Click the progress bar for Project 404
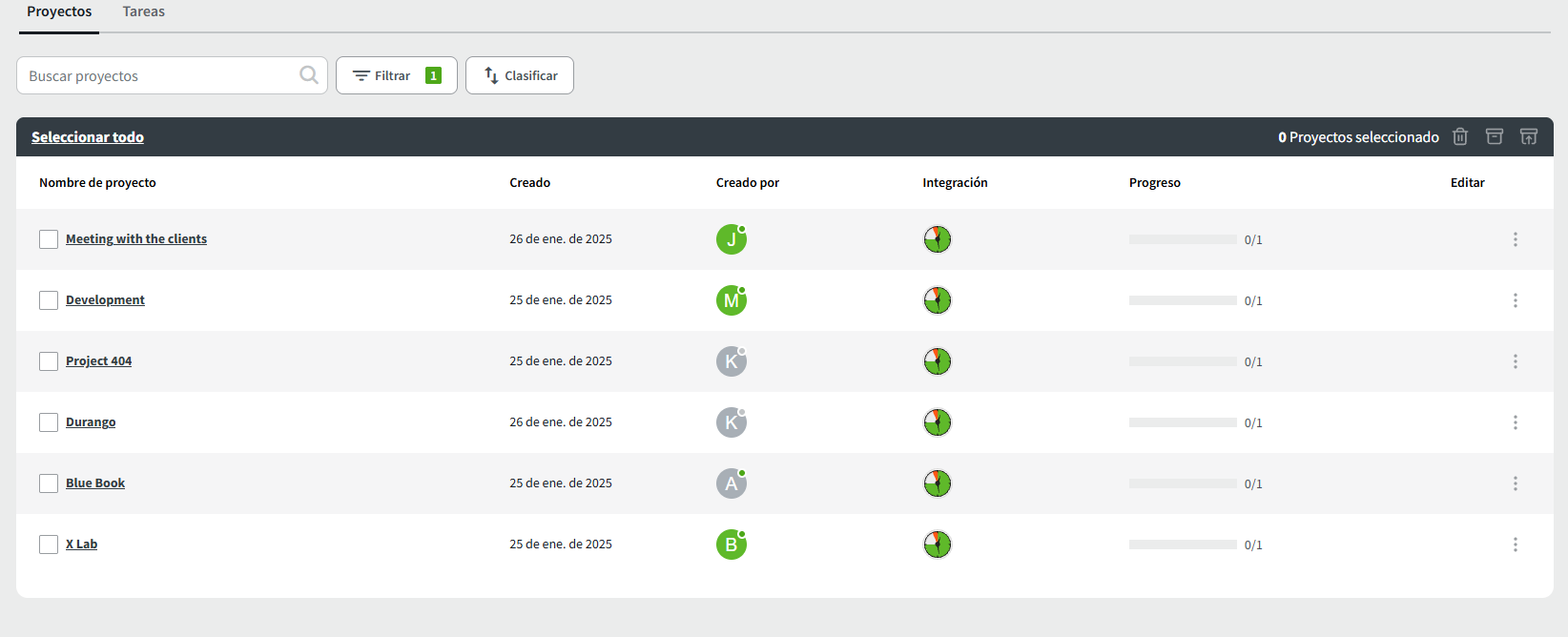 [x=1183, y=361]
